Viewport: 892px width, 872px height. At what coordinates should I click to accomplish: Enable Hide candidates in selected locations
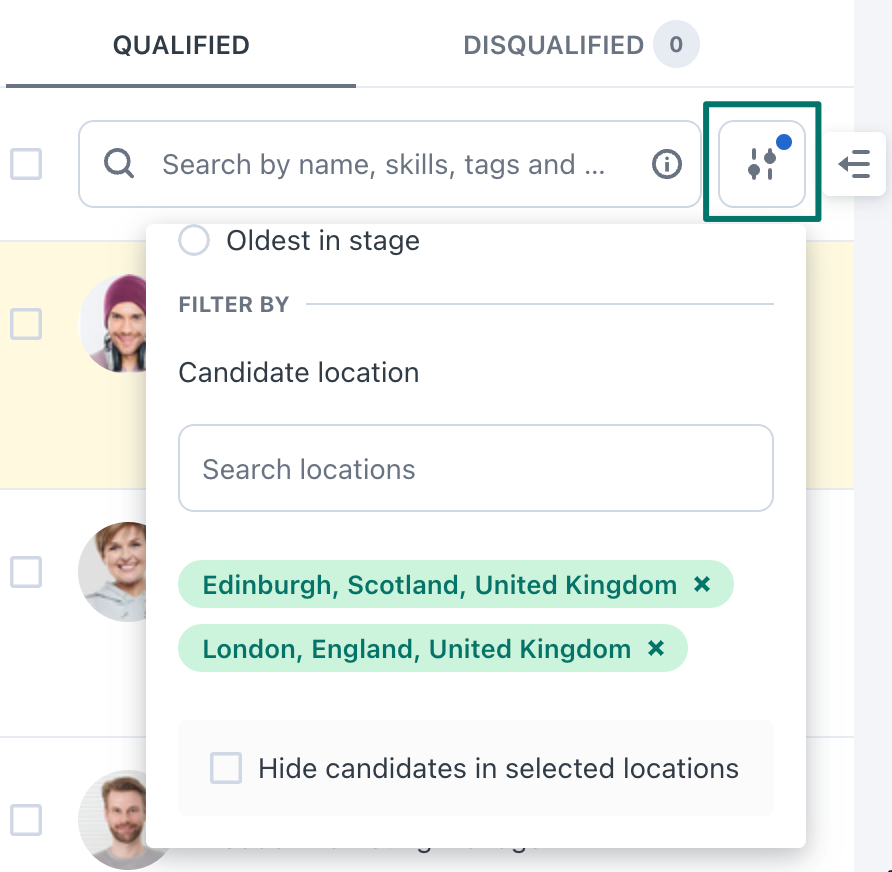click(x=226, y=768)
